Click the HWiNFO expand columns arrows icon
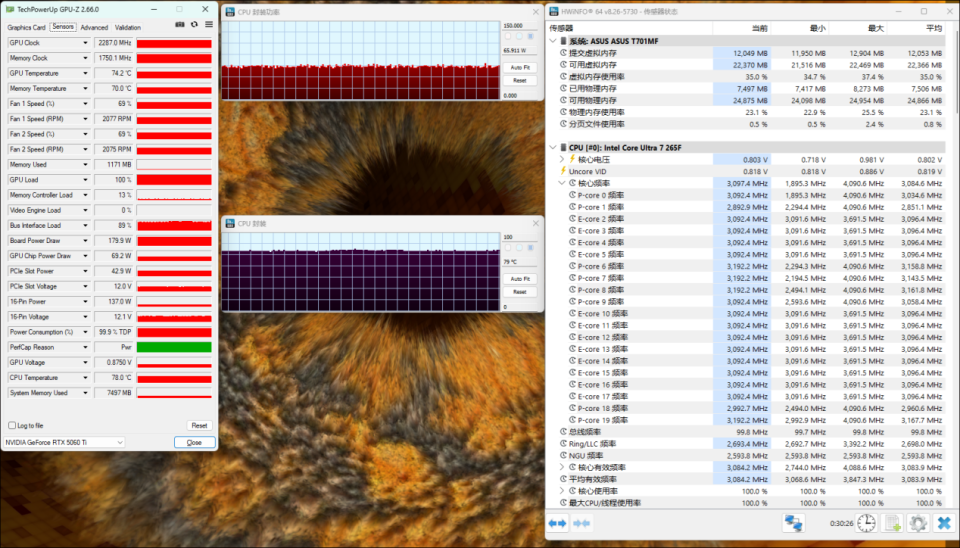The image size is (960, 548). coord(559,523)
